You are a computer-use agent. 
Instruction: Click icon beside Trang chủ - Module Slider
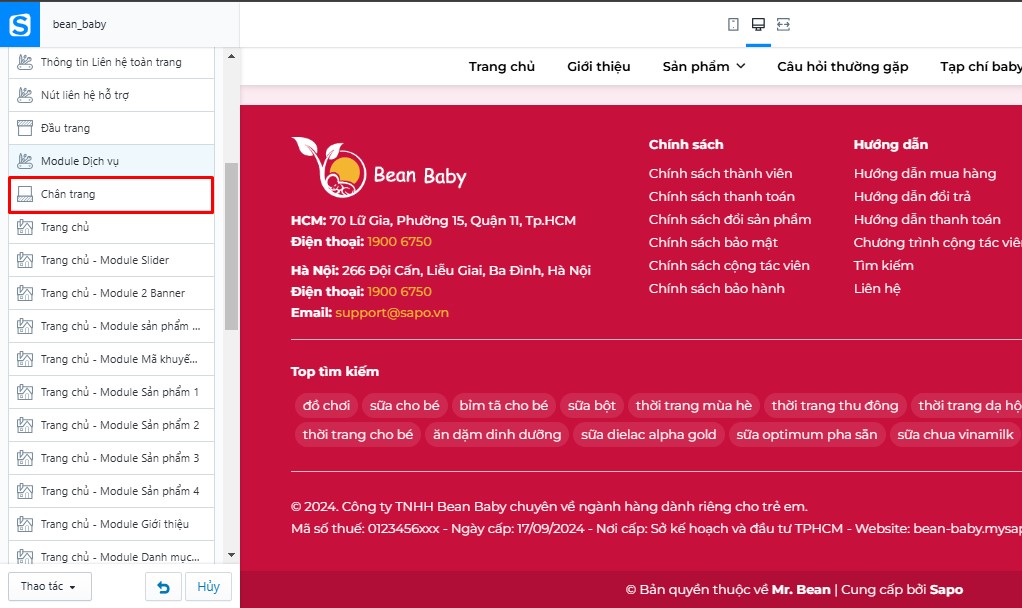tap(25, 260)
